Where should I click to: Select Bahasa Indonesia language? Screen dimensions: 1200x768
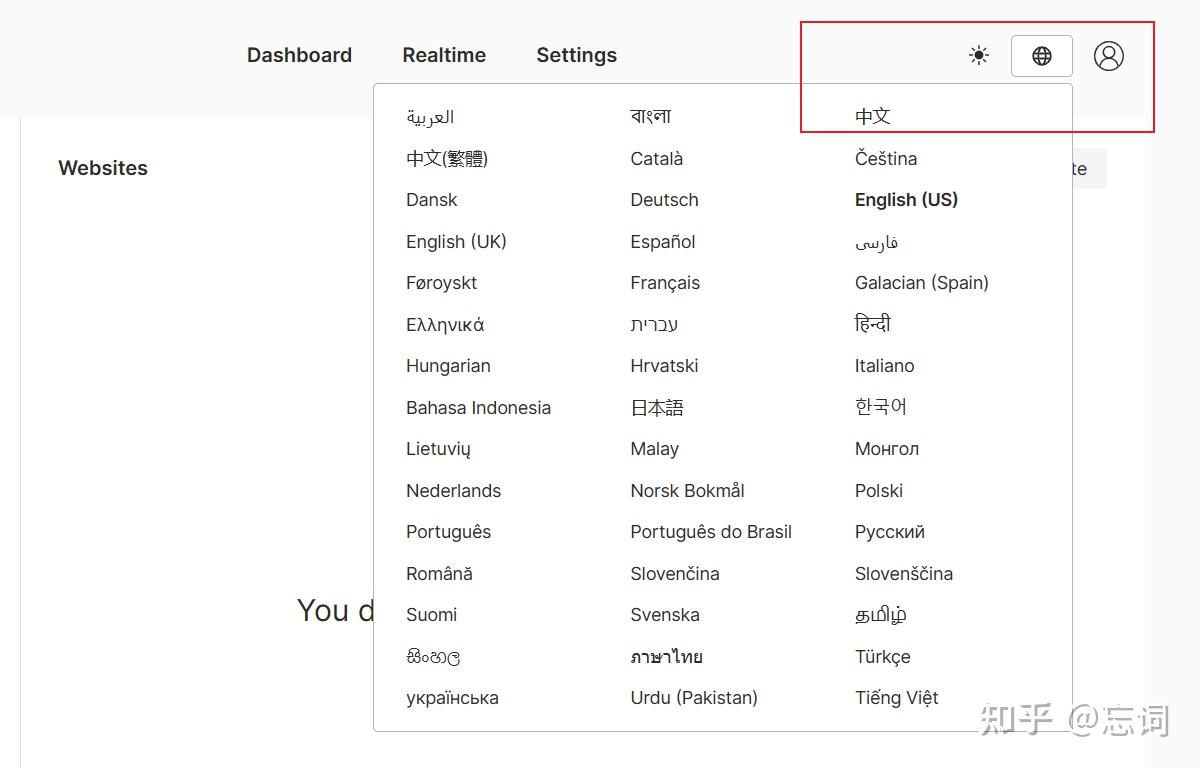coord(478,408)
